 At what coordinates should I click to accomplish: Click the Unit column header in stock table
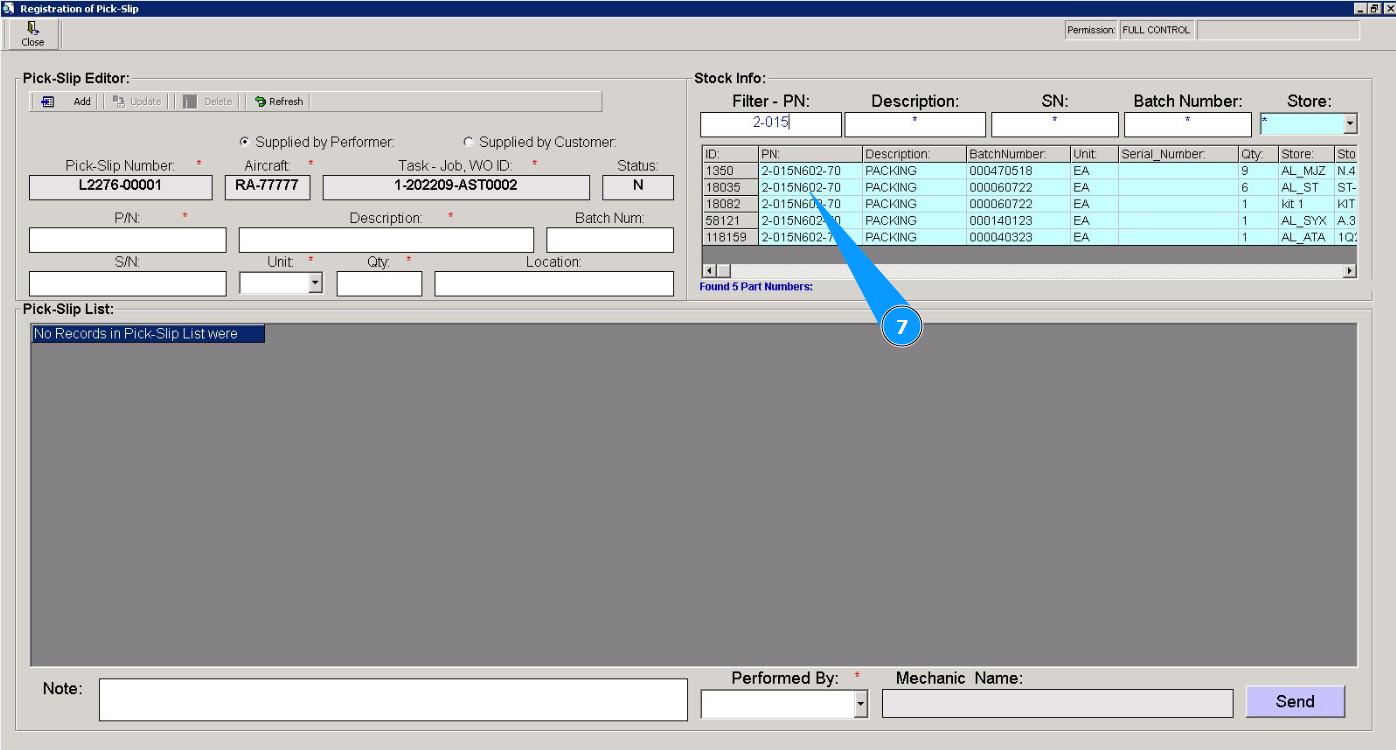click(1094, 155)
